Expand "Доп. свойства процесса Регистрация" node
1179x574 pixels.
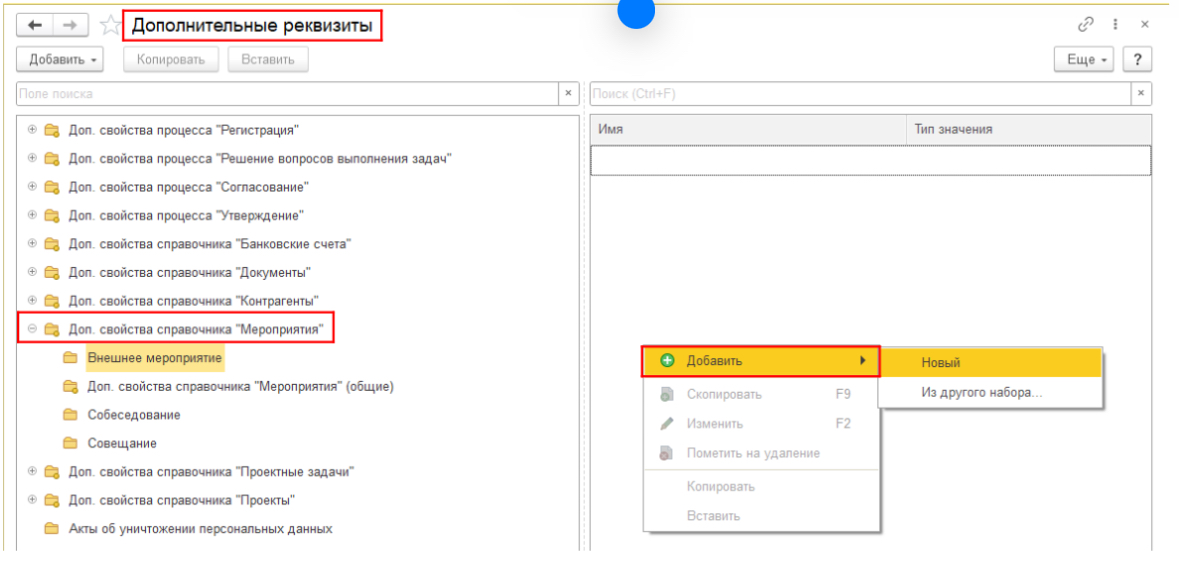click(x=32, y=129)
